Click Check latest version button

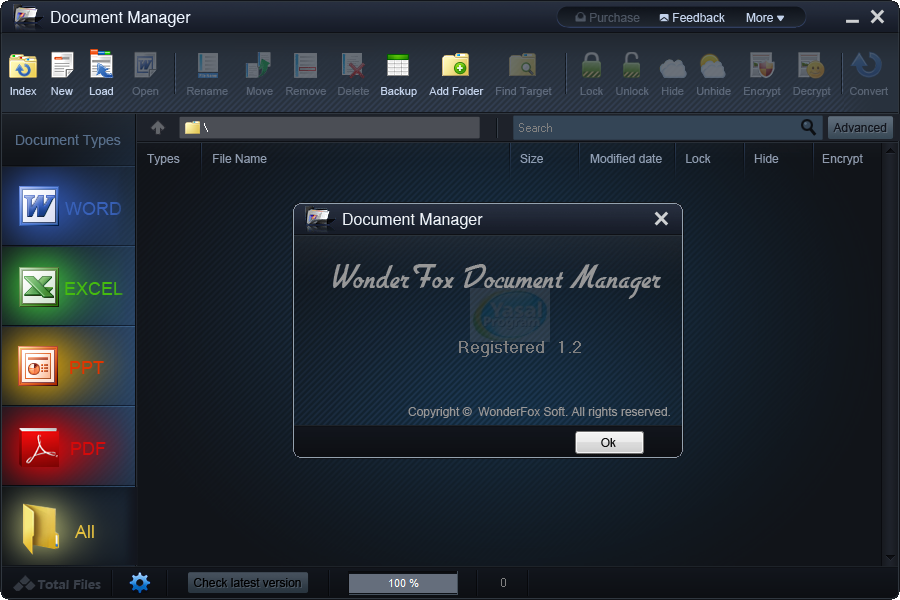[x=247, y=583]
